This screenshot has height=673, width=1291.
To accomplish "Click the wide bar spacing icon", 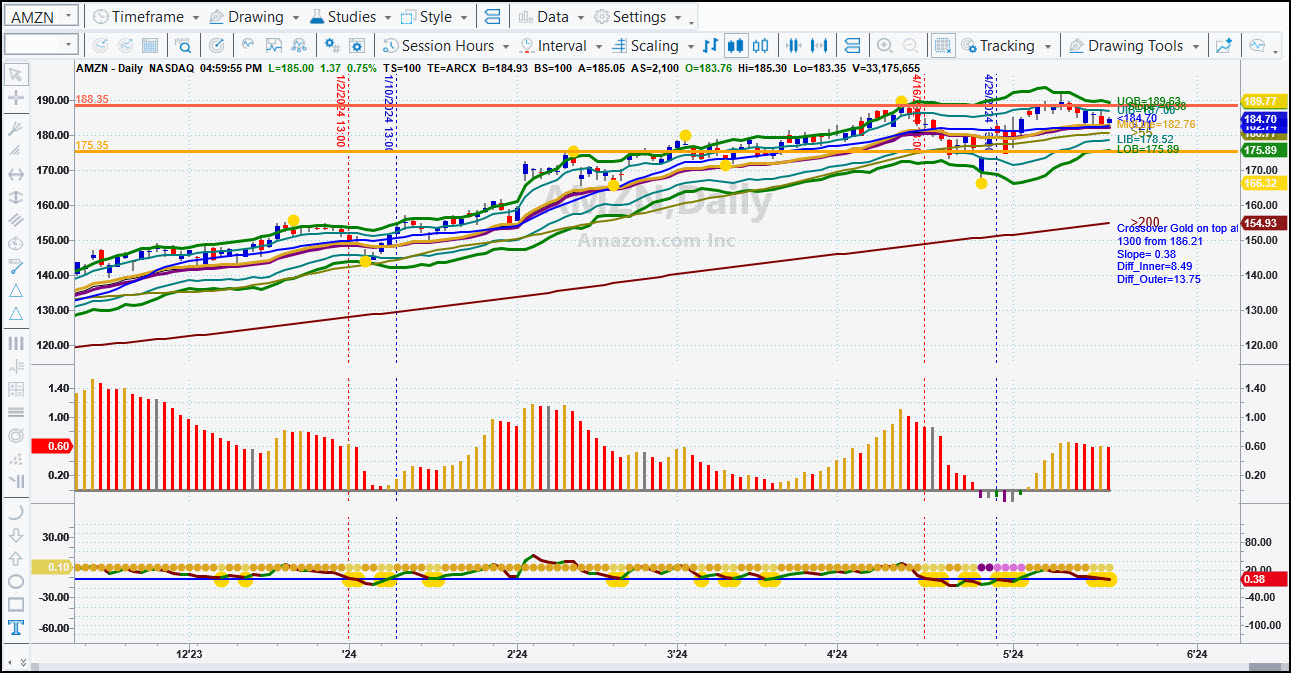I will [x=820, y=45].
